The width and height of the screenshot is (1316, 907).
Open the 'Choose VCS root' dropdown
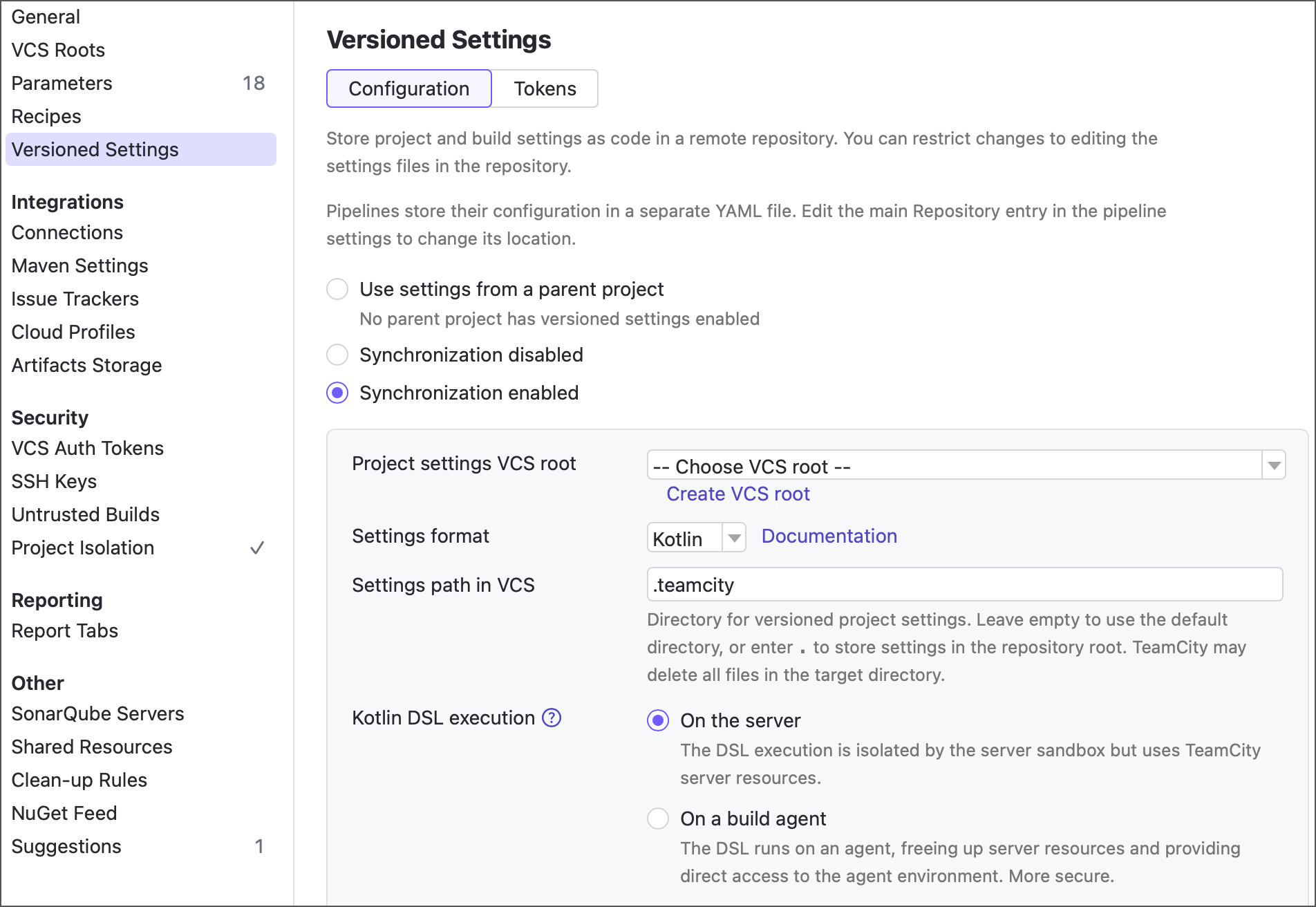coord(966,465)
